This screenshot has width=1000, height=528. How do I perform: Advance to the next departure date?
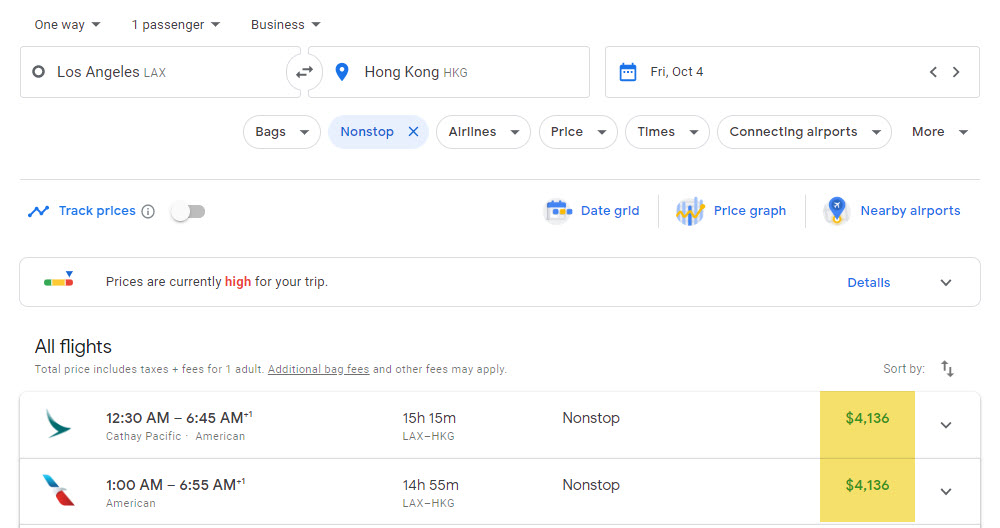(956, 72)
